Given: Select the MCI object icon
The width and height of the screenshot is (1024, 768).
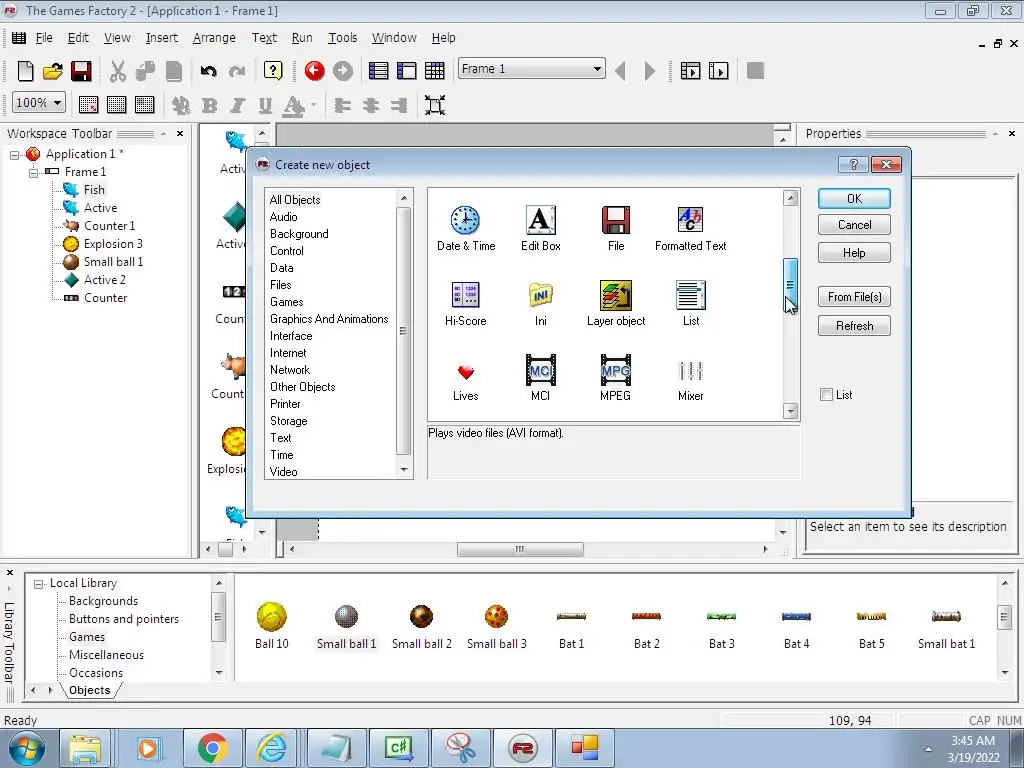Looking at the screenshot, I should point(540,370).
